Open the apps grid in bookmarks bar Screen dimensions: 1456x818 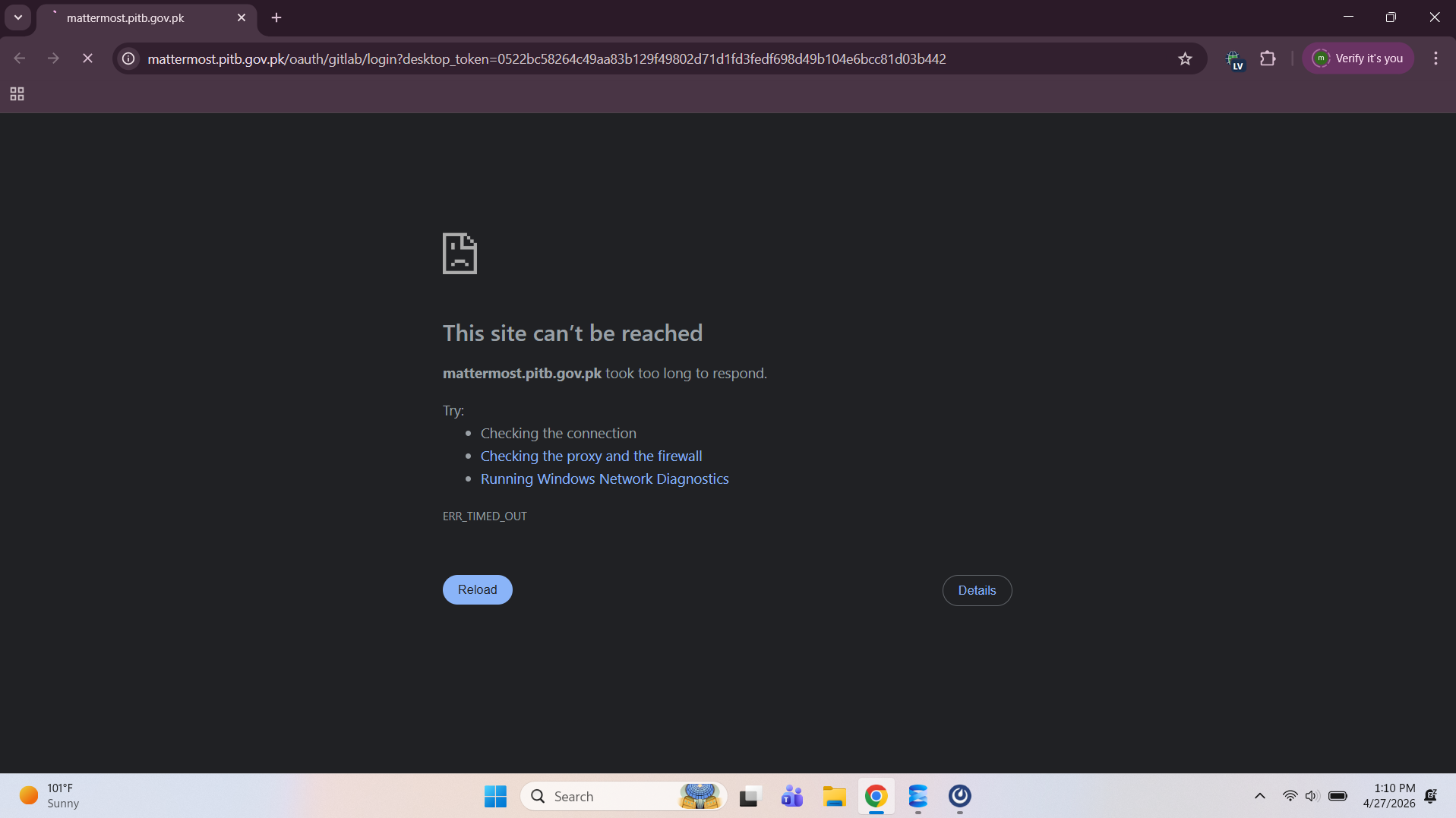click(x=17, y=94)
